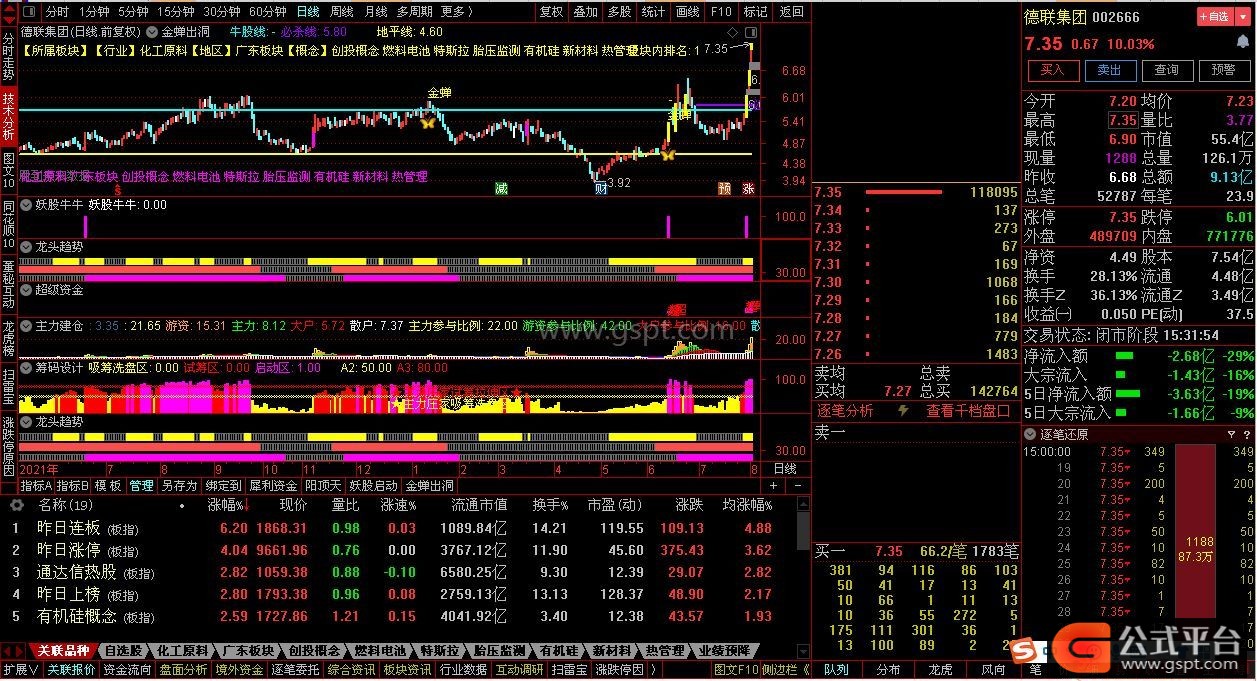The height and width of the screenshot is (681, 1257).
Task: Click the 买入 buy button
Action: coord(1052,70)
